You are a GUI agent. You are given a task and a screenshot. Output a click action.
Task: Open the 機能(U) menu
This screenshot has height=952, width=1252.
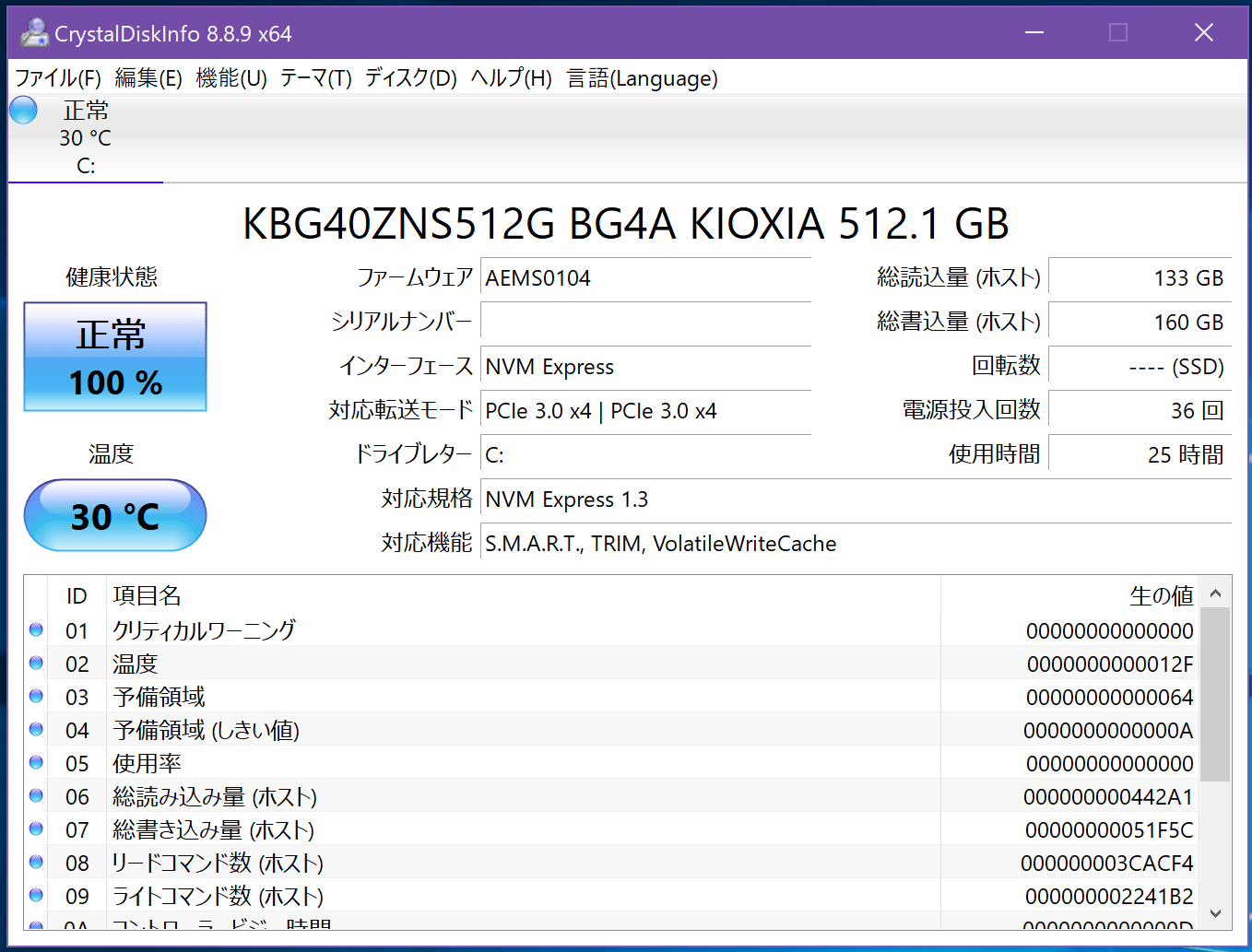(x=231, y=78)
